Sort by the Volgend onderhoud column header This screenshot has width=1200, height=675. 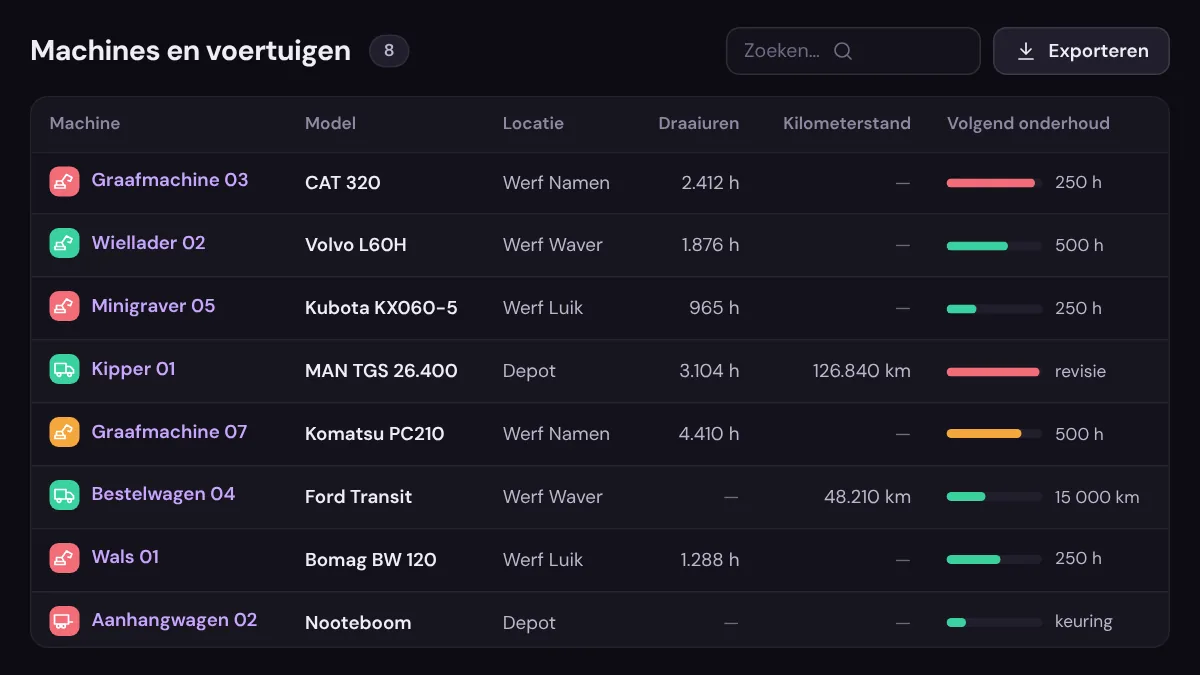point(1028,124)
